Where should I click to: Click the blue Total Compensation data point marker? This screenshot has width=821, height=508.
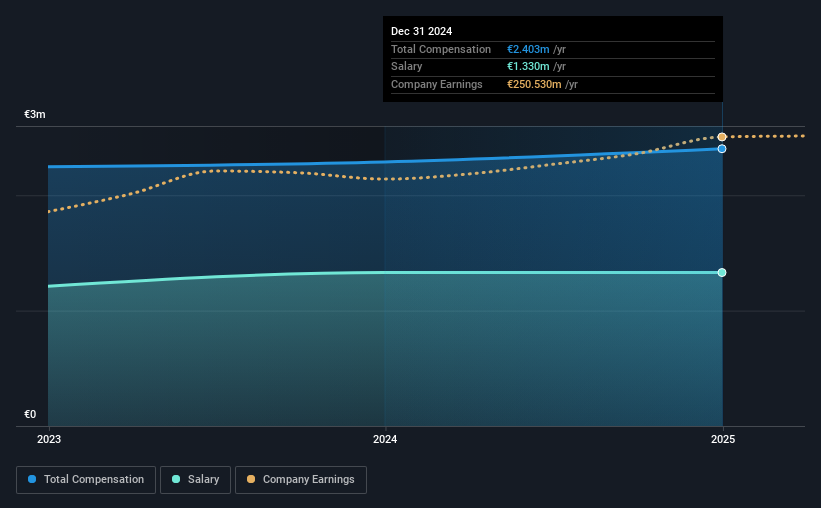coord(722,149)
